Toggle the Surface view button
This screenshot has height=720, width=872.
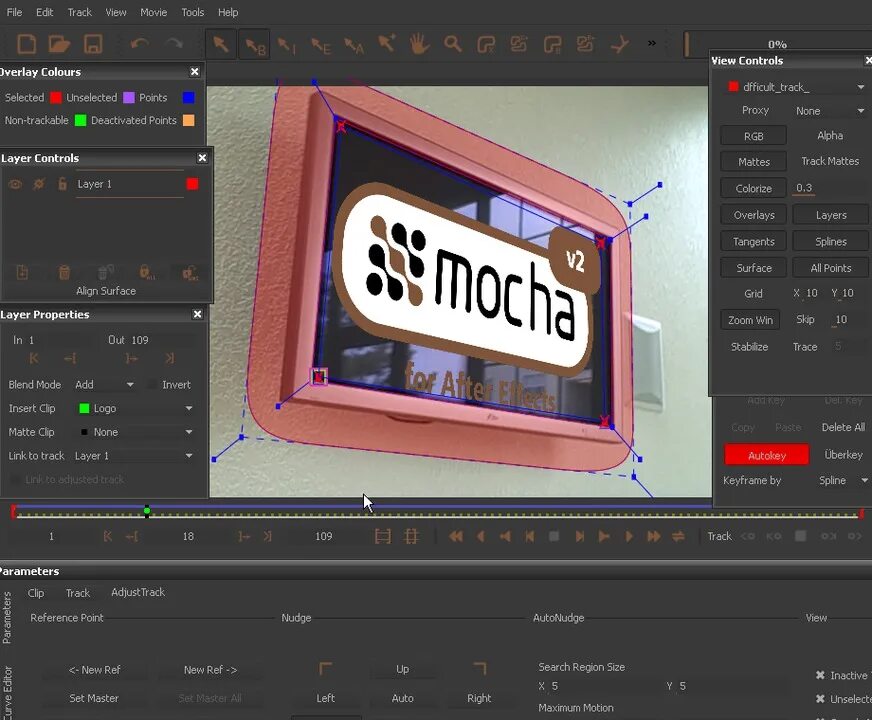[754, 268]
